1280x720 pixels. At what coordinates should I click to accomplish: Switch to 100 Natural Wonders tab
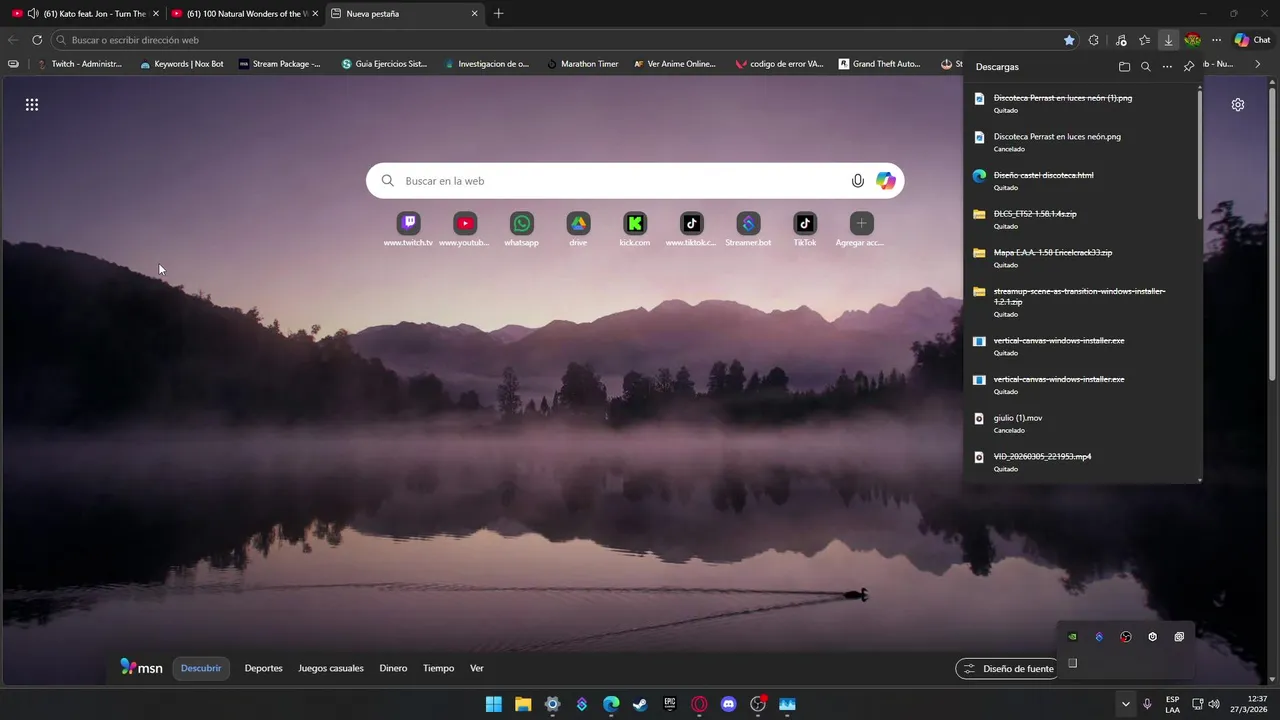245,13
